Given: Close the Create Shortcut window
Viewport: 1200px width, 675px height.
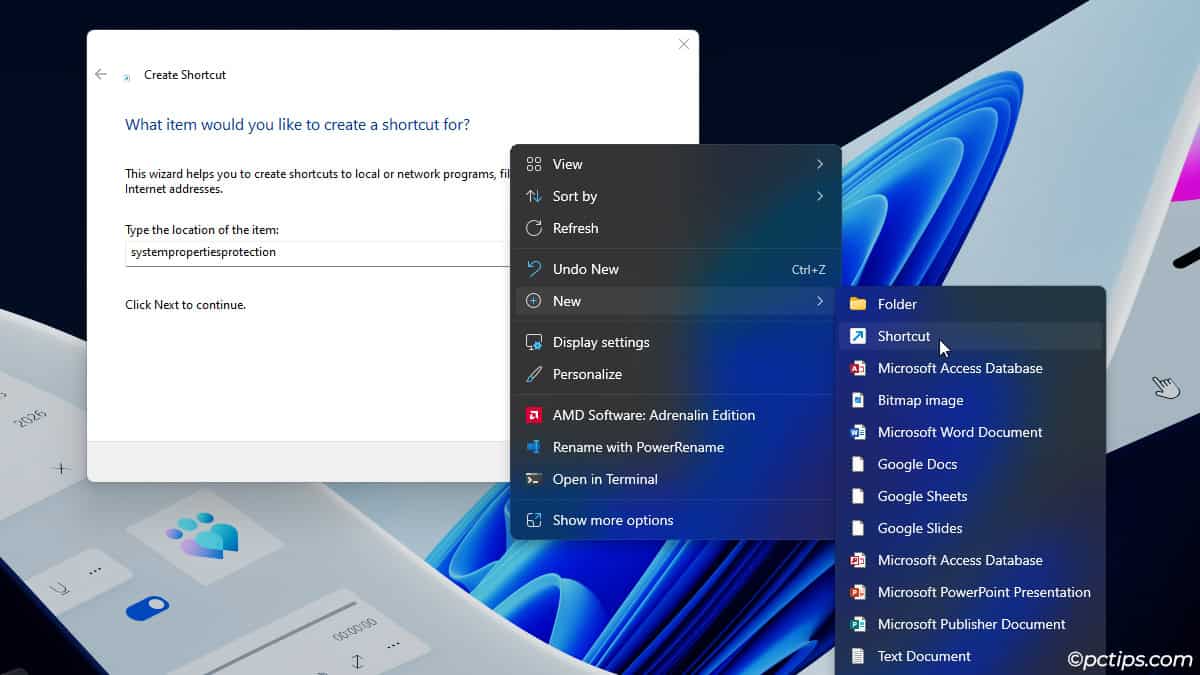Looking at the screenshot, I should pos(684,44).
